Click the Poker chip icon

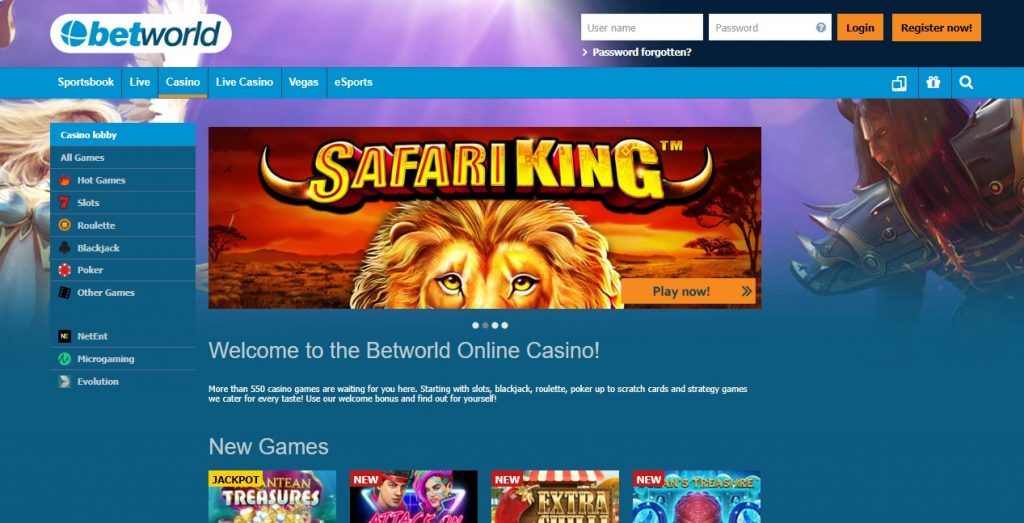[64, 270]
